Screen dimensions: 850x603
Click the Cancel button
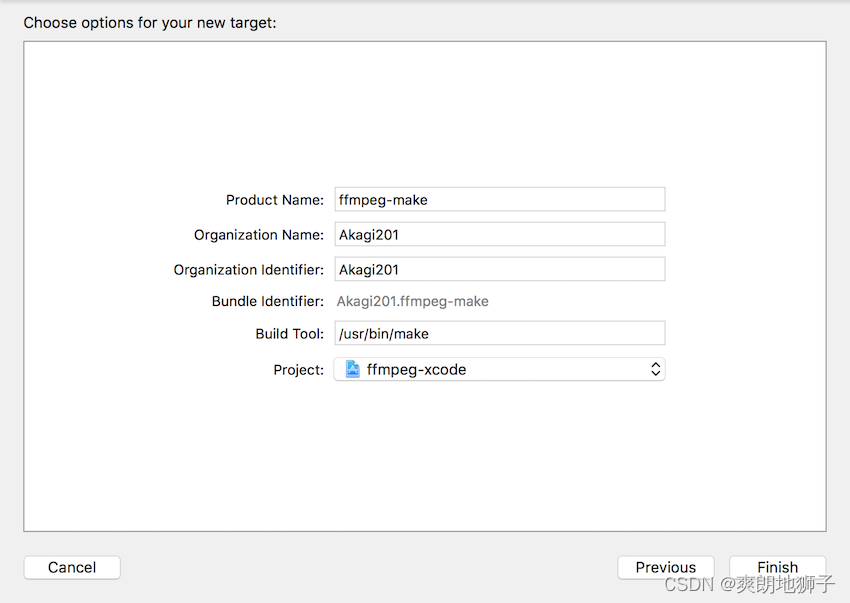coord(72,567)
